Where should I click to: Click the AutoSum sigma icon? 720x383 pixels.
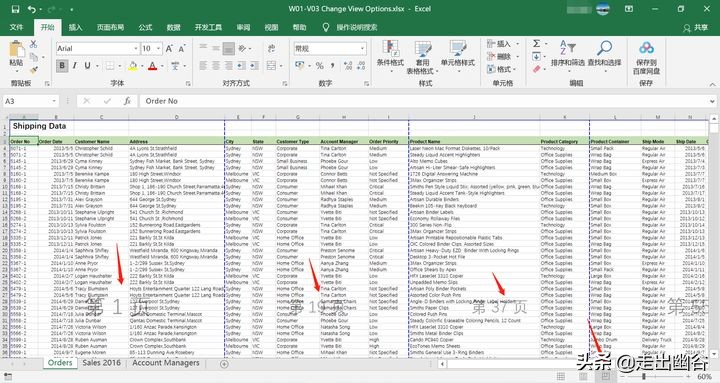click(x=536, y=44)
